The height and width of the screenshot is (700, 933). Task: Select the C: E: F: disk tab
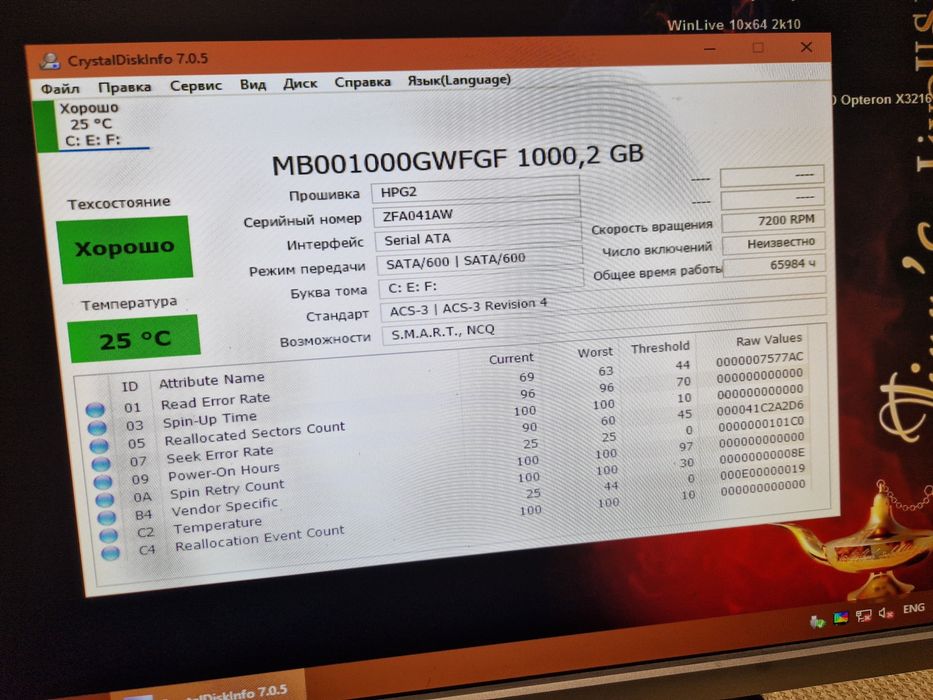coord(92,124)
